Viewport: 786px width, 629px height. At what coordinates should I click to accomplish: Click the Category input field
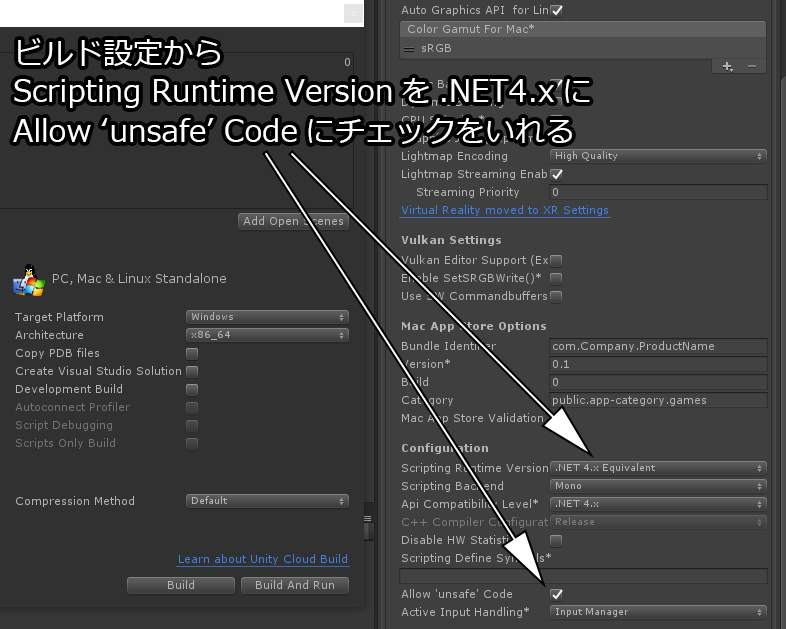(658, 400)
